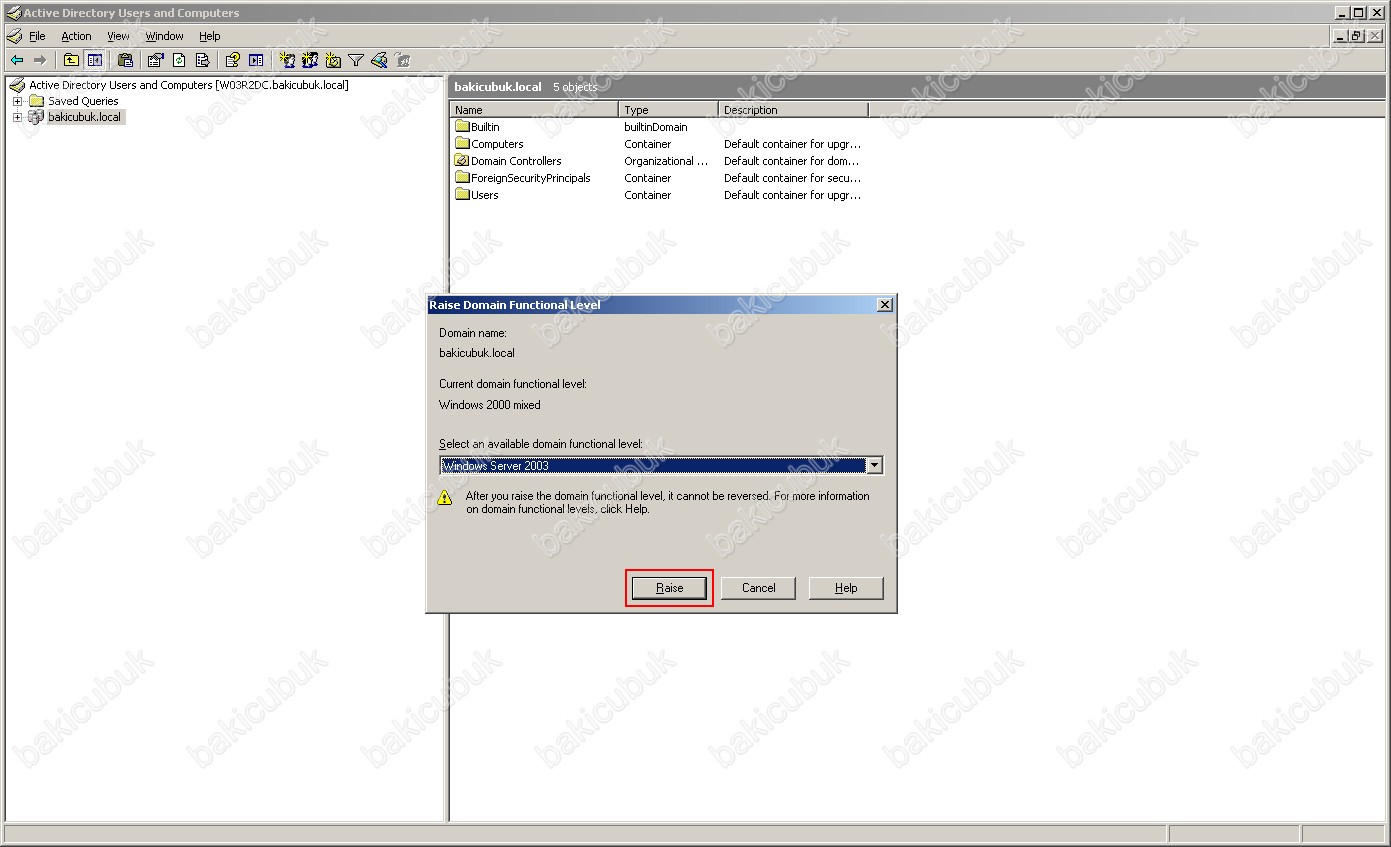Click the bakicubuk.local domain name in dialog

tap(477, 353)
